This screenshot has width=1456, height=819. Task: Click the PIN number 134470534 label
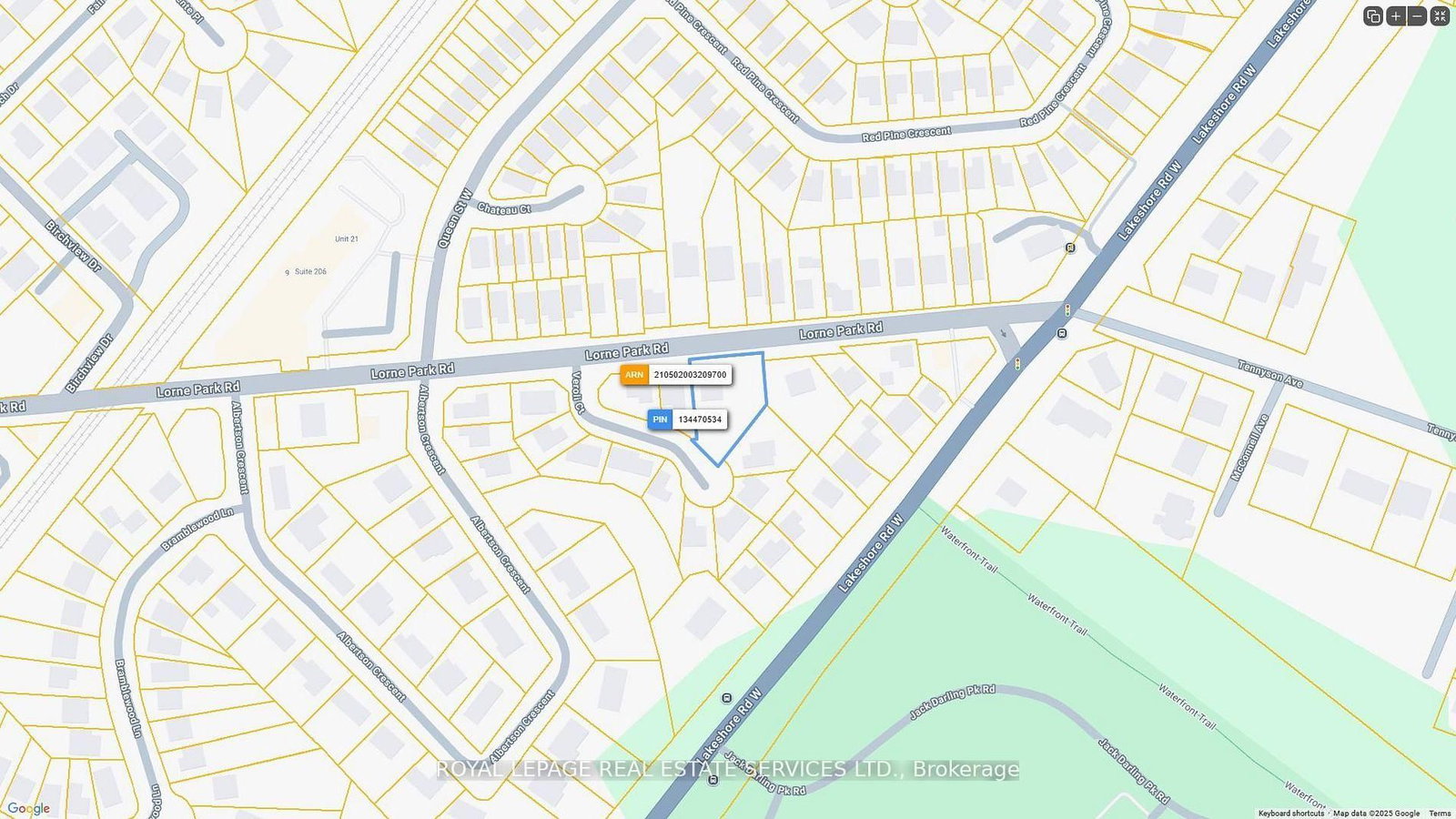point(700,420)
